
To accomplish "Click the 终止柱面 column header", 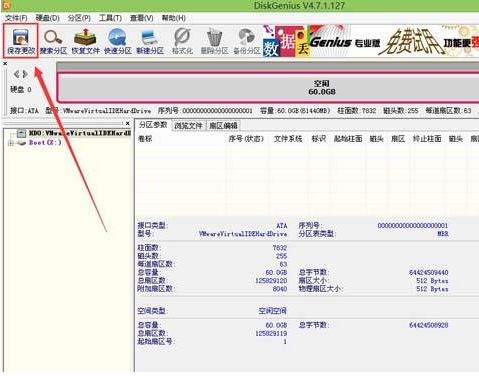I will (x=427, y=139).
